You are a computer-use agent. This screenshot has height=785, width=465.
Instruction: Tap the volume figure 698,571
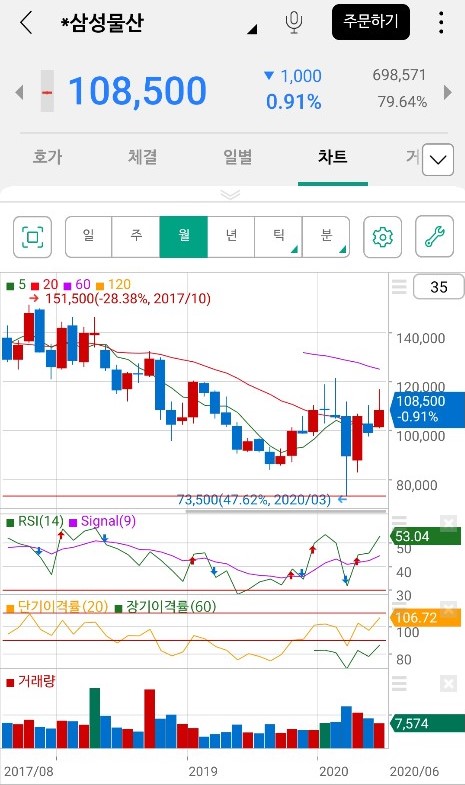(399, 75)
